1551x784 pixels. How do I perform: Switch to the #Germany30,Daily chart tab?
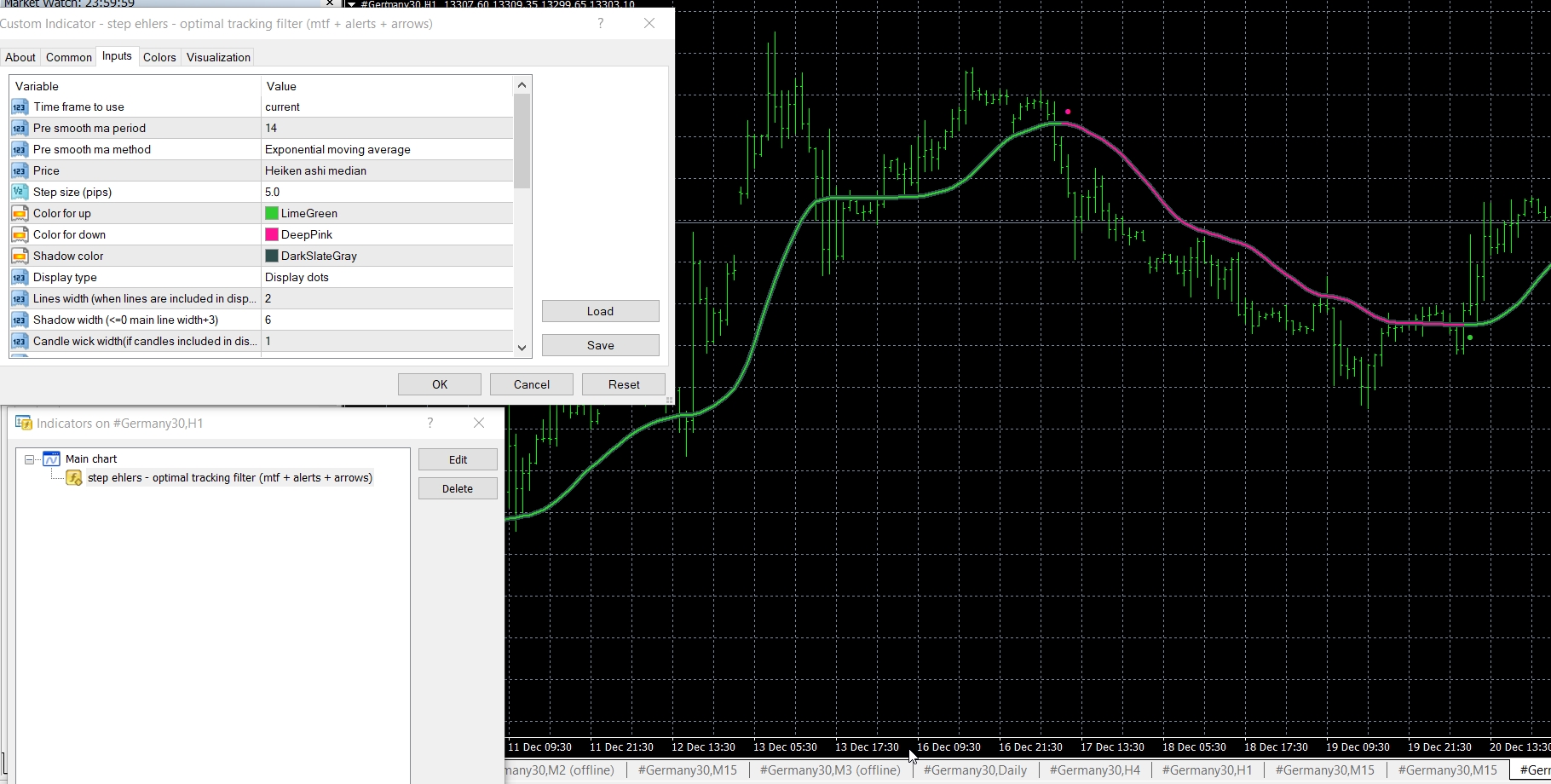pos(975,770)
